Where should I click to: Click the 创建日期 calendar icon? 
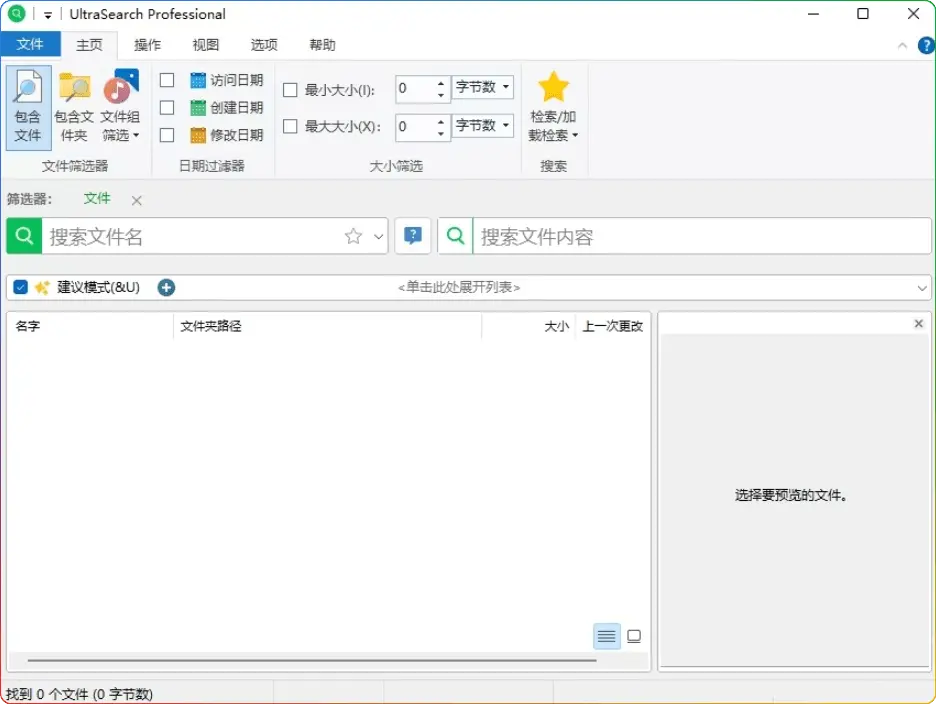pyautogui.click(x=198, y=107)
